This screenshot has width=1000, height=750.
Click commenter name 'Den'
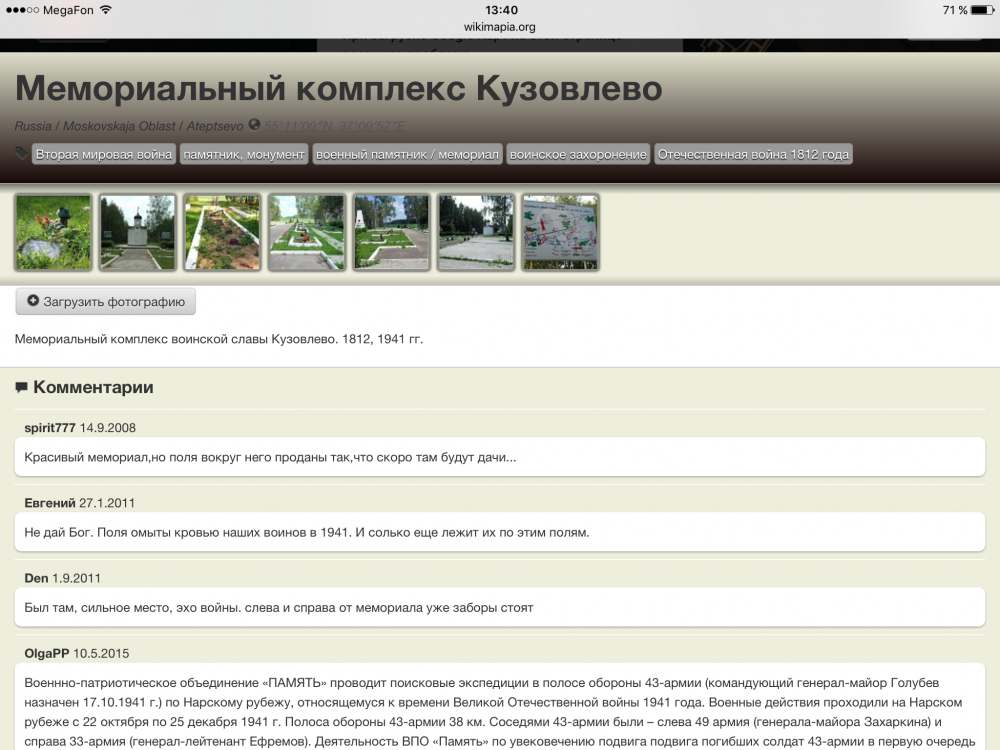(36, 578)
